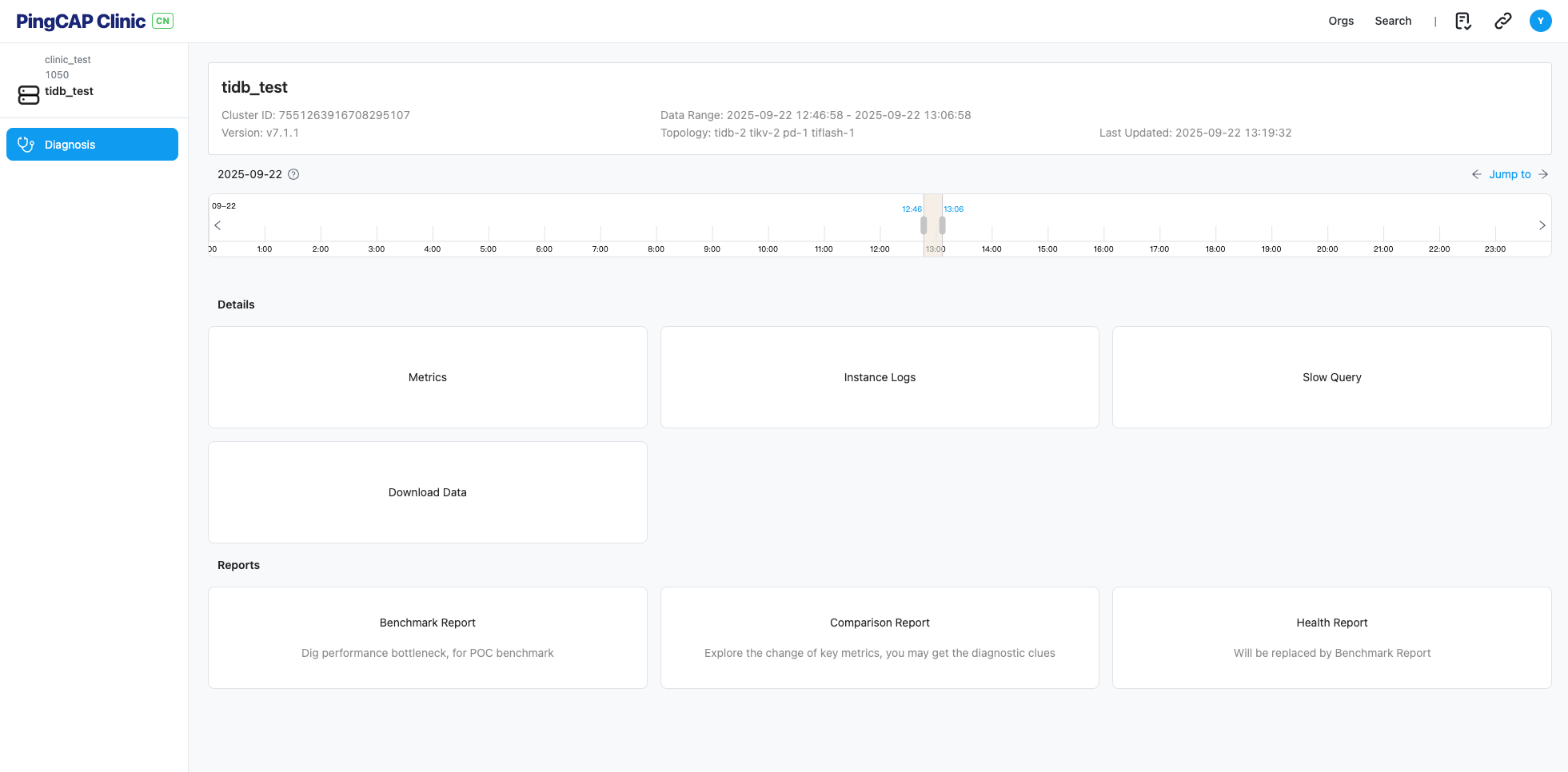1568x772 pixels.
Task: Open the Slow Query card
Action: (1331, 377)
